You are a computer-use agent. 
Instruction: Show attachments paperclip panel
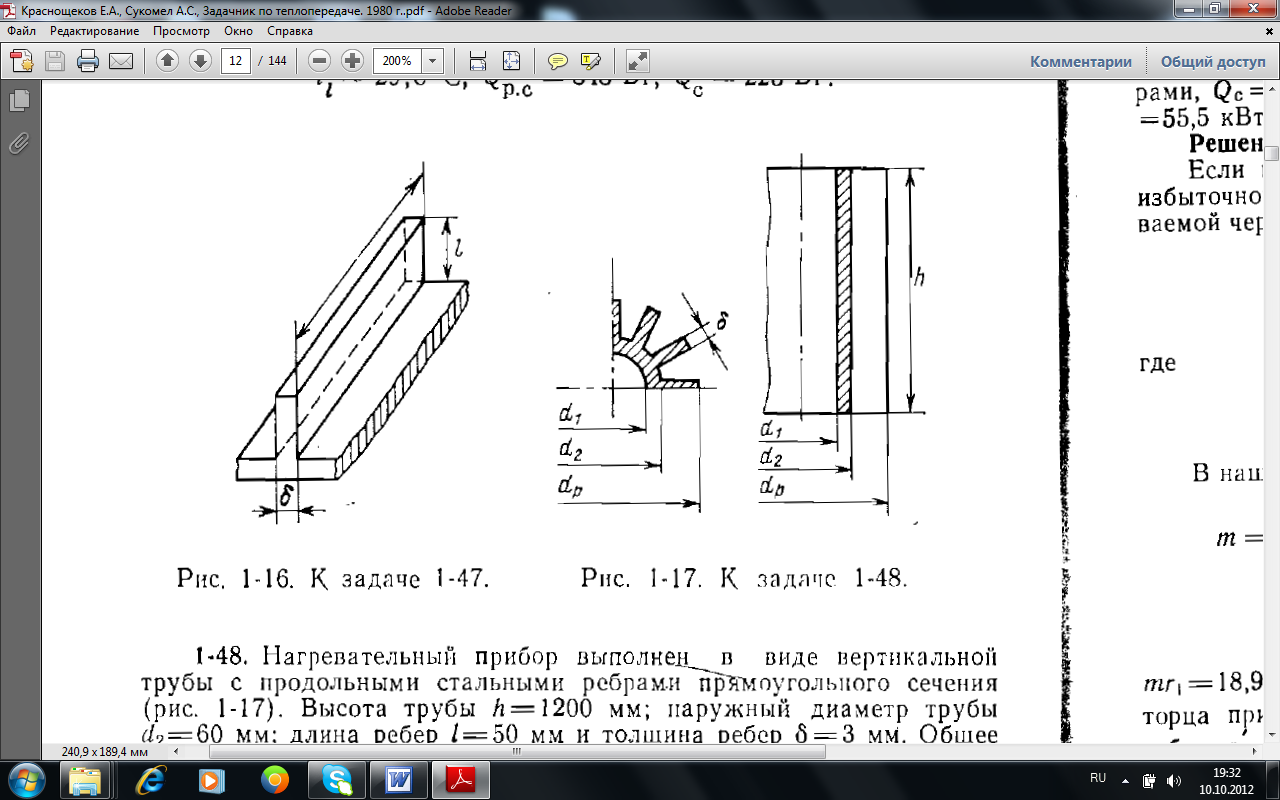pyautogui.click(x=18, y=143)
